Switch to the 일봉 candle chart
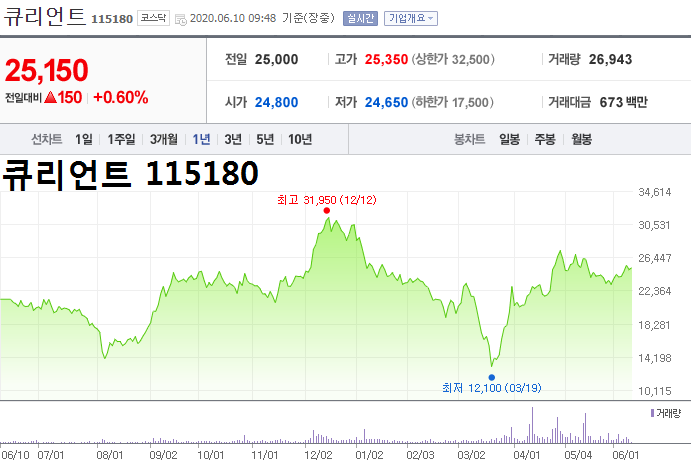 tap(509, 140)
